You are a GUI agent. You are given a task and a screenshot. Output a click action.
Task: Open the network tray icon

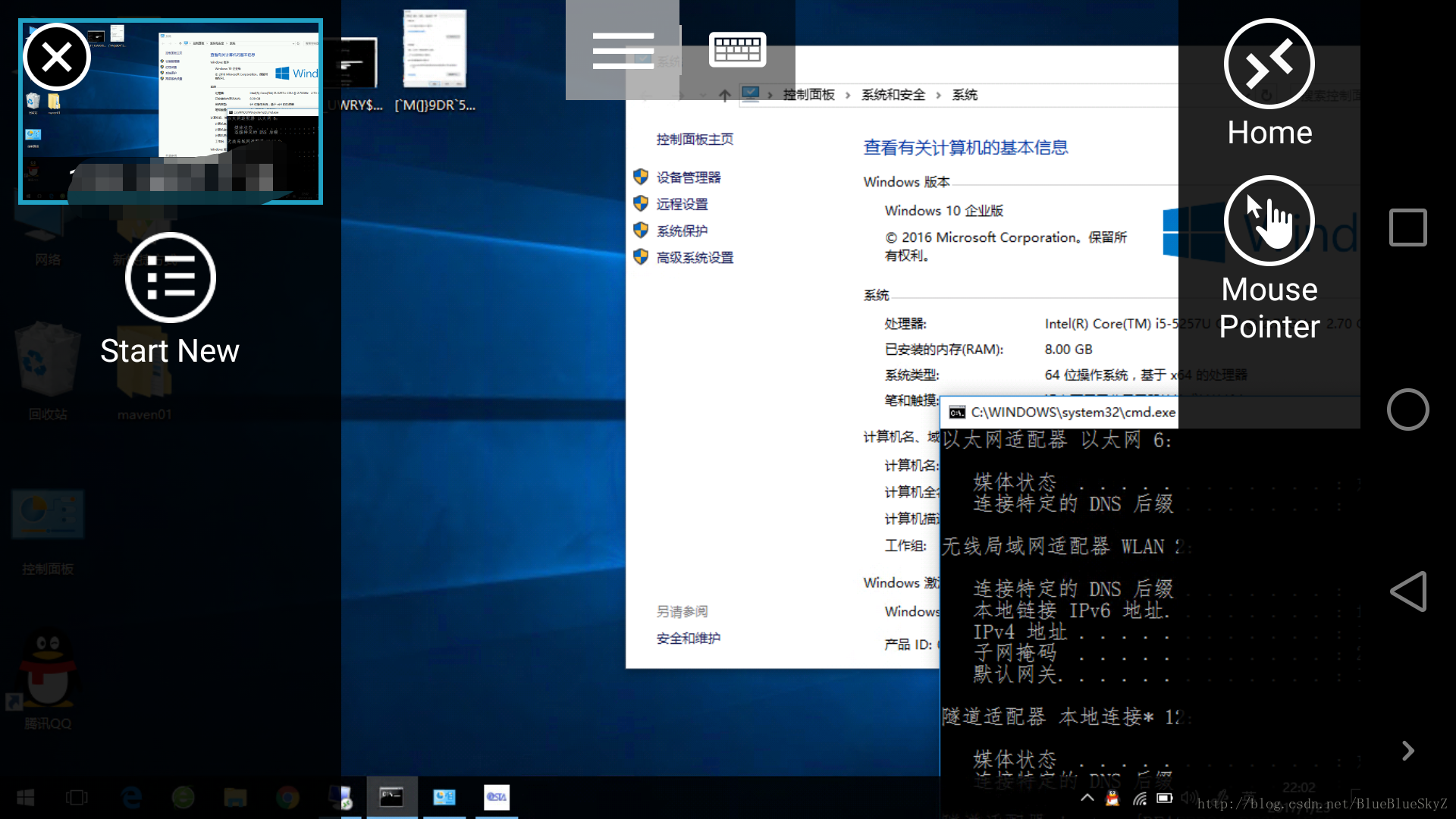(1140, 798)
